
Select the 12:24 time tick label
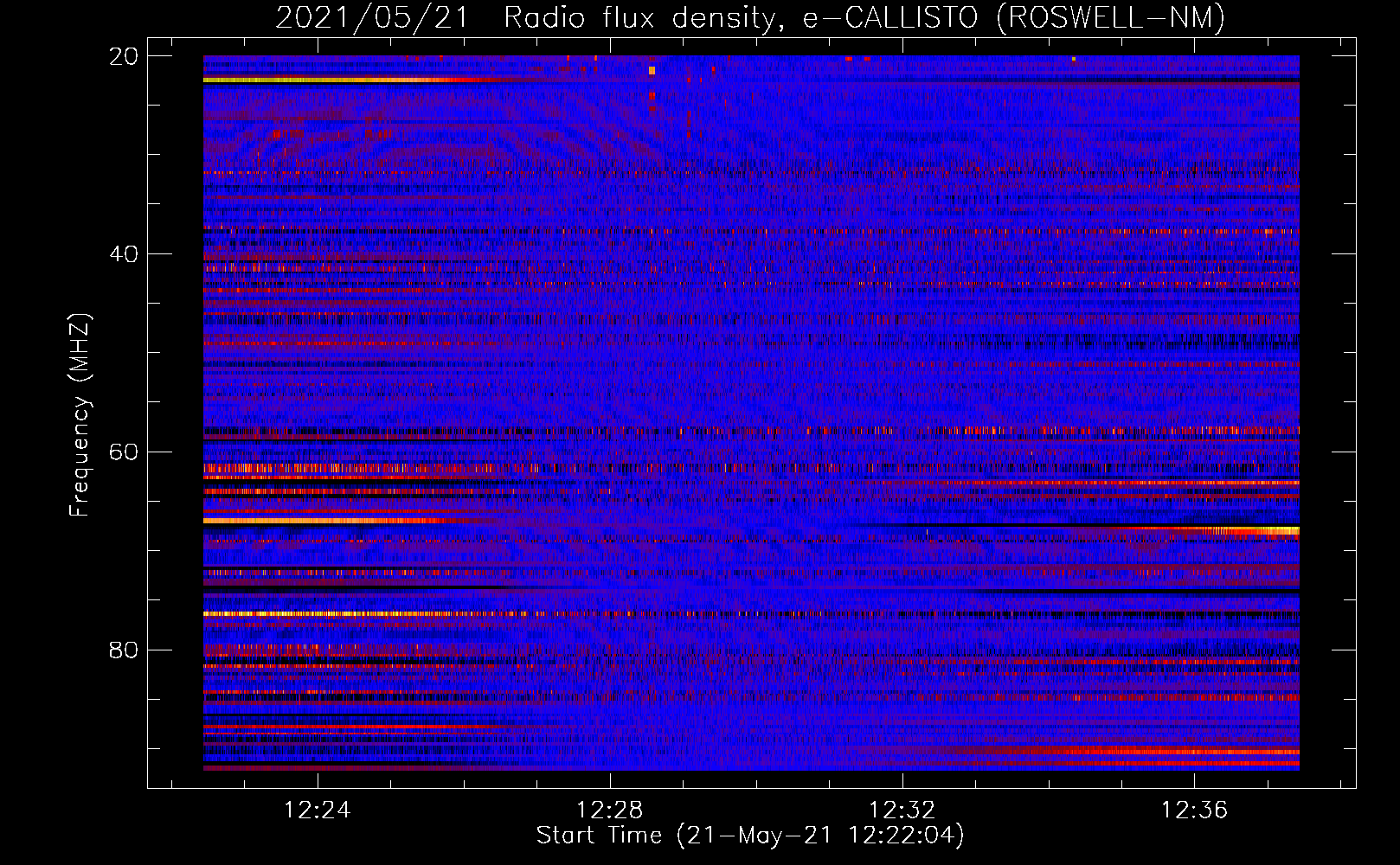(318, 811)
